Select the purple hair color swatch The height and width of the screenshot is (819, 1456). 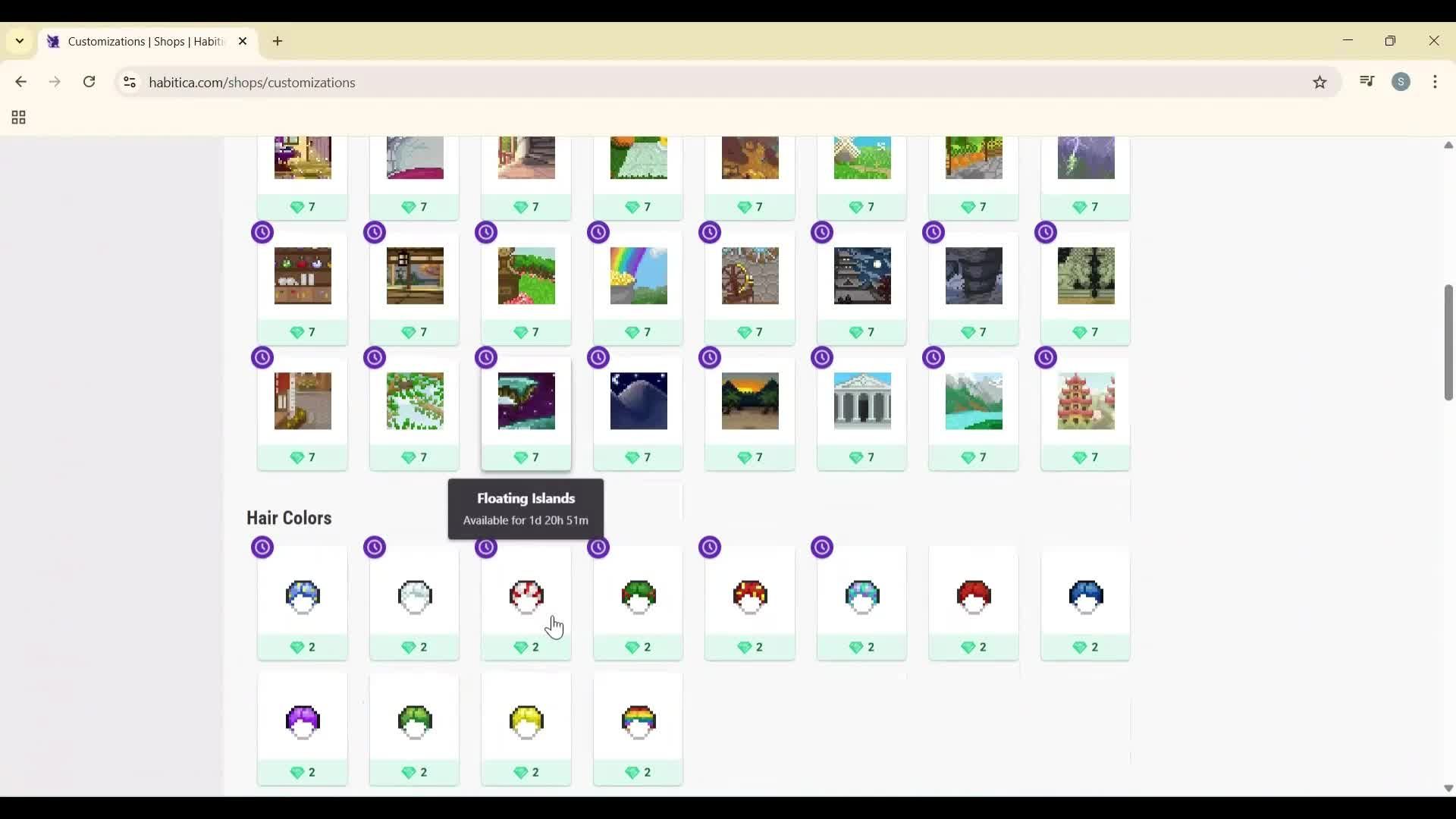click(303, 722)
